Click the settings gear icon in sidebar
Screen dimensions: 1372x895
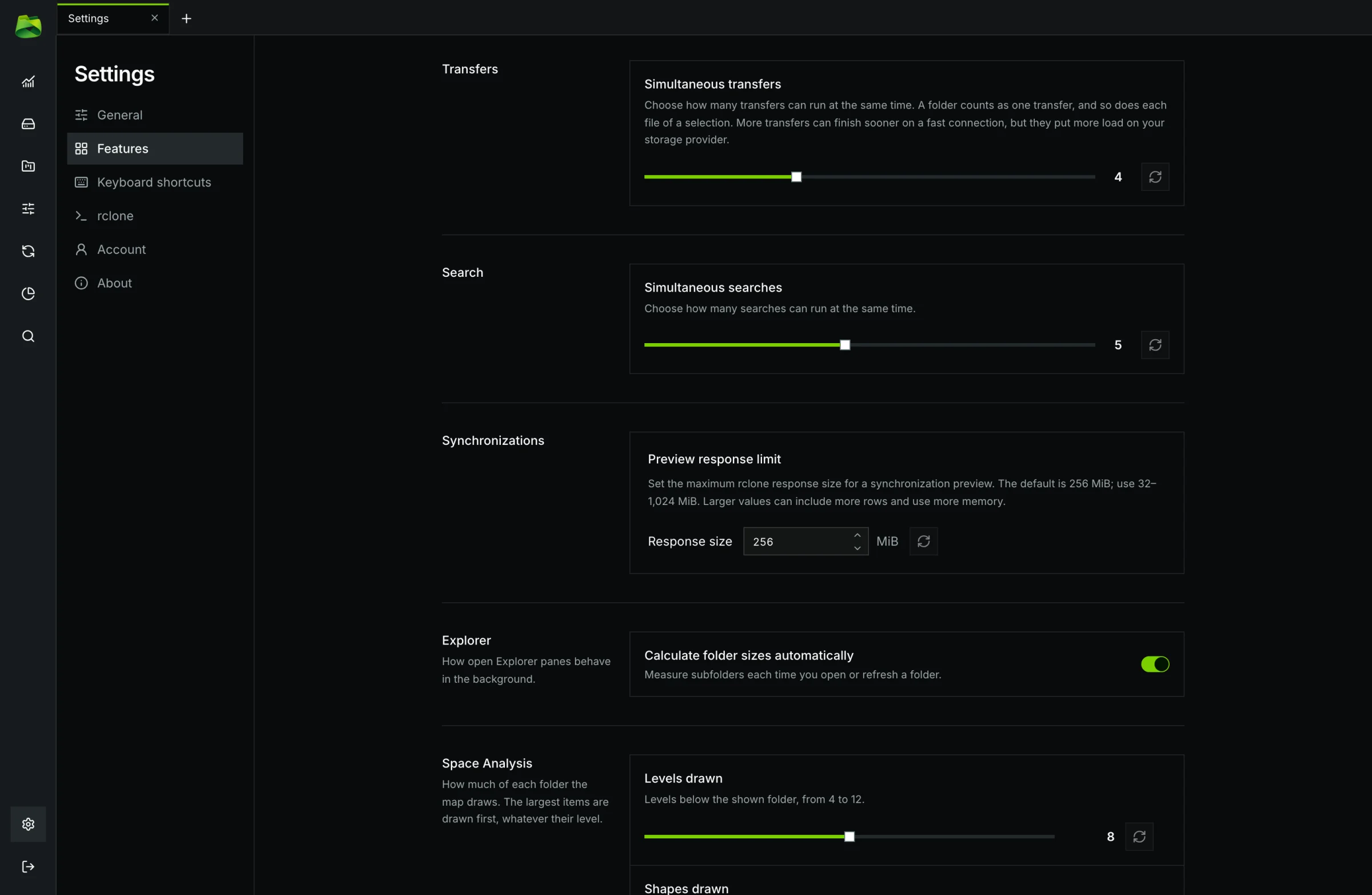pos(28,824)
